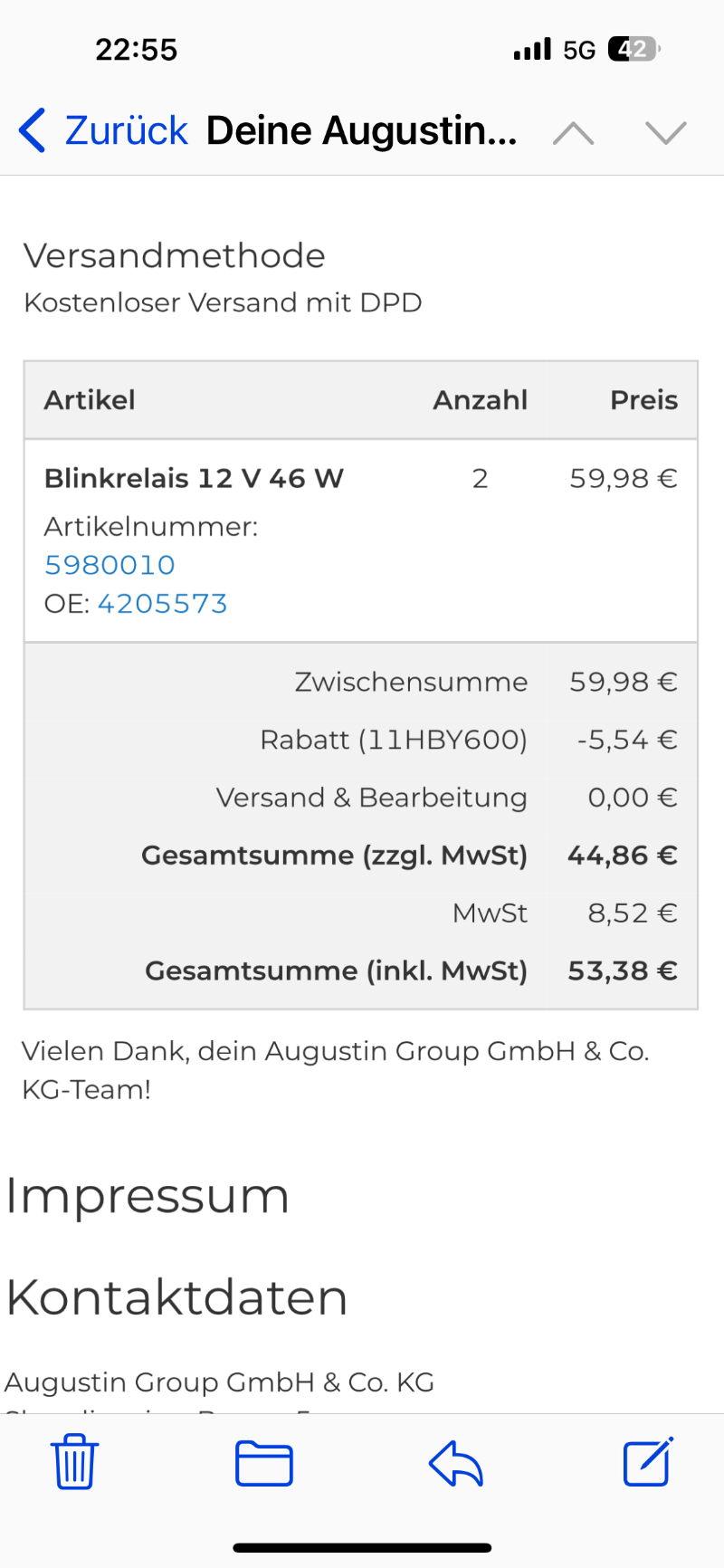Viewport: 724px width, 1568px height.
Task: Tap the Kontaktdaten heading
Action: coord(176,1297)
